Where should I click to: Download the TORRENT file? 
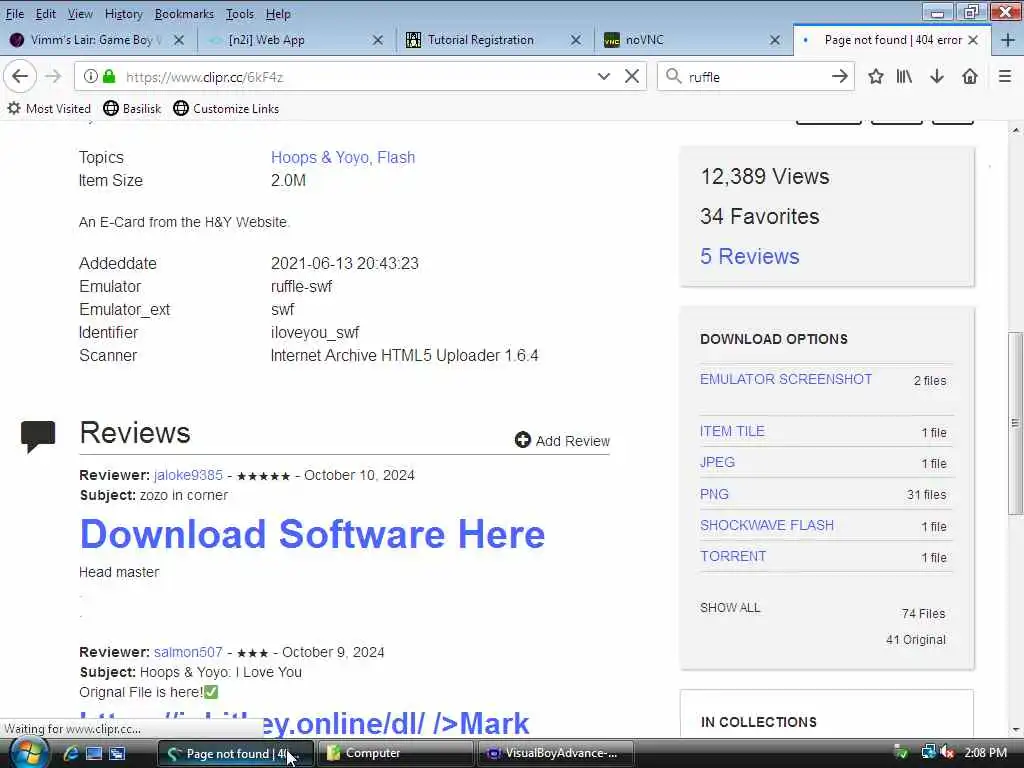point(733,556)
